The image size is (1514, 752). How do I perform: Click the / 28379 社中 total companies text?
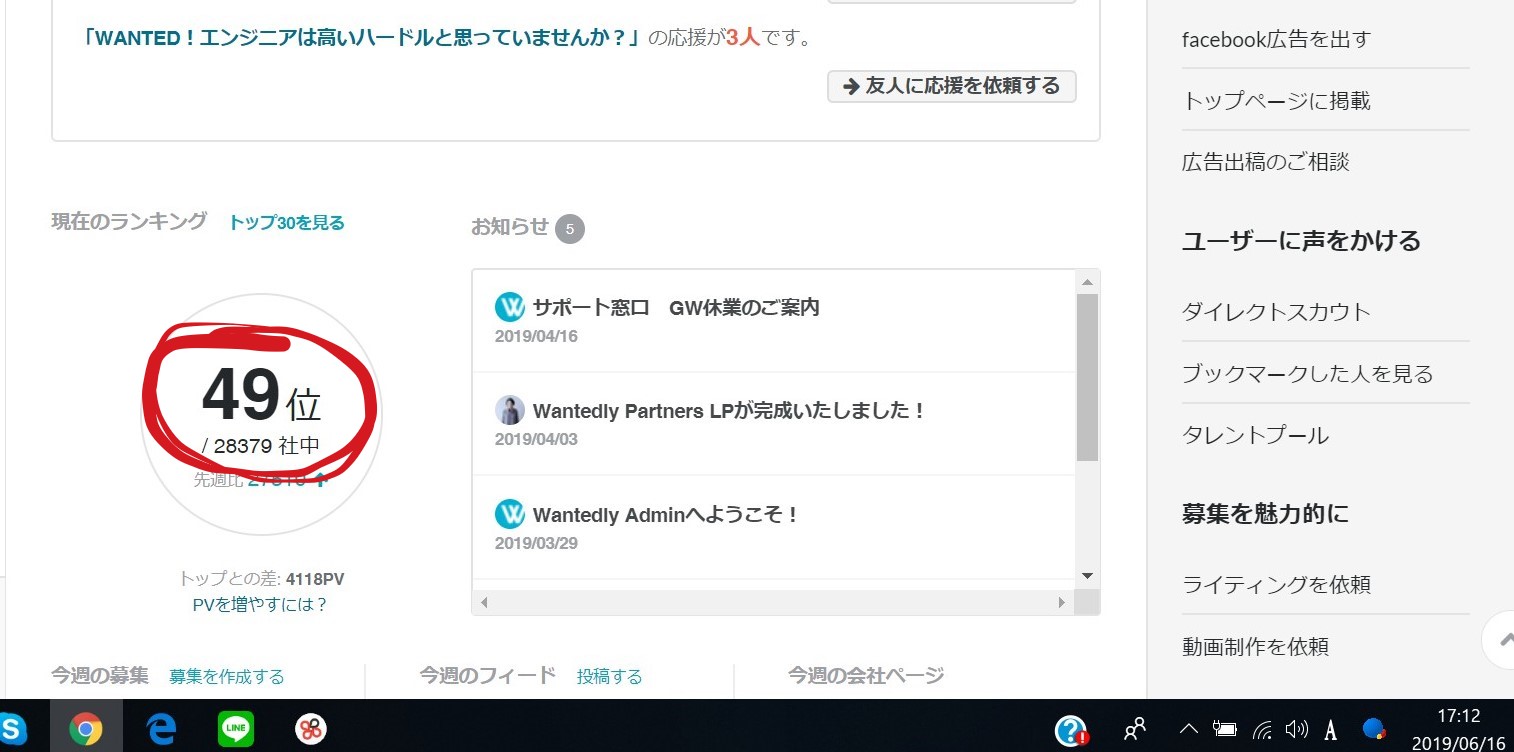point(261,446)
